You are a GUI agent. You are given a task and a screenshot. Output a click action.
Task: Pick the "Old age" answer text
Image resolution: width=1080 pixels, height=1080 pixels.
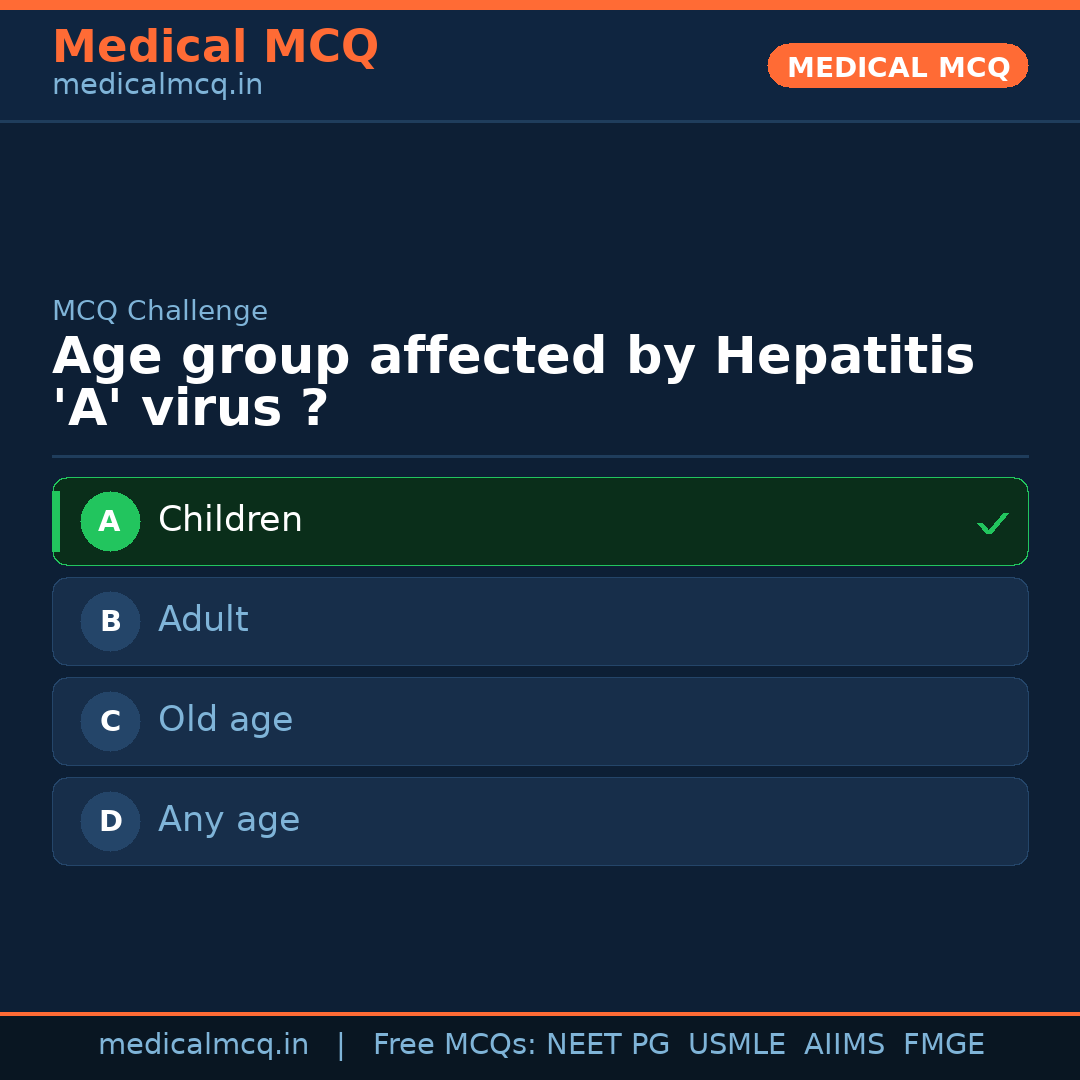[225, 720]
